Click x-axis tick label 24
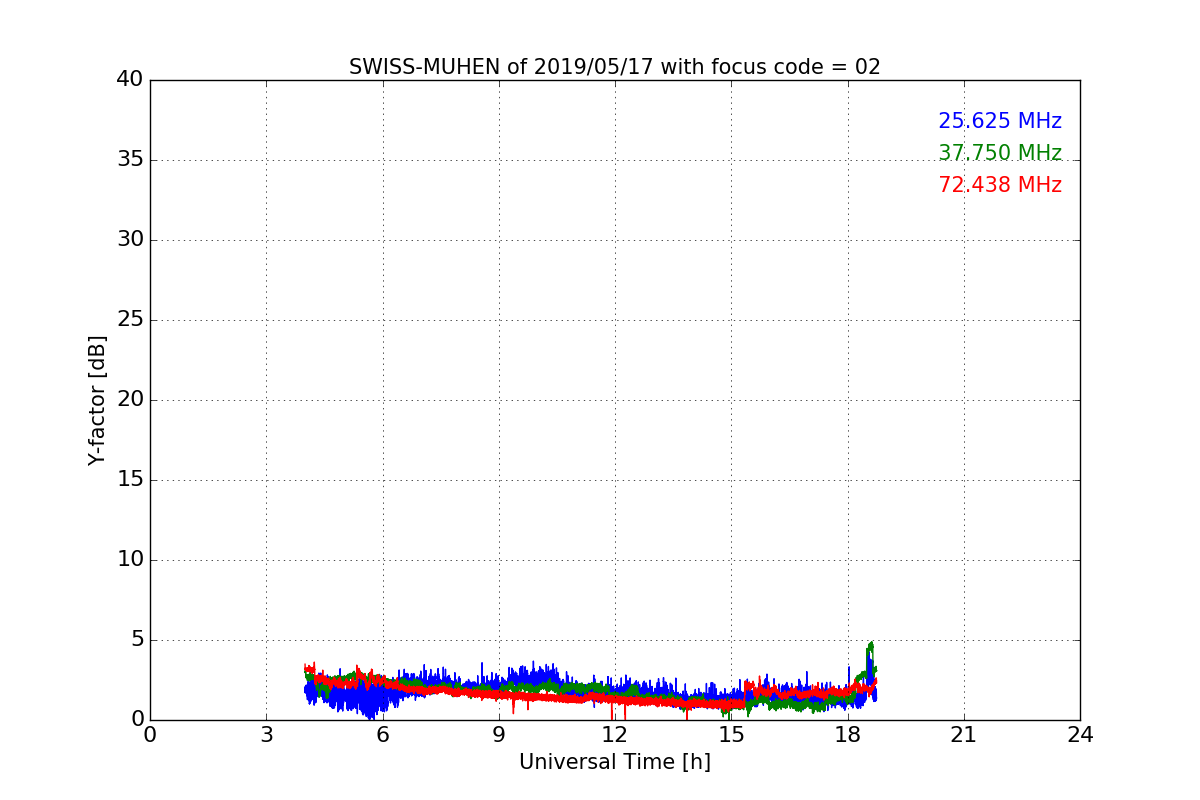Image resolution: width=1200 pixels, height=800 pixels. pos(1080,735)
